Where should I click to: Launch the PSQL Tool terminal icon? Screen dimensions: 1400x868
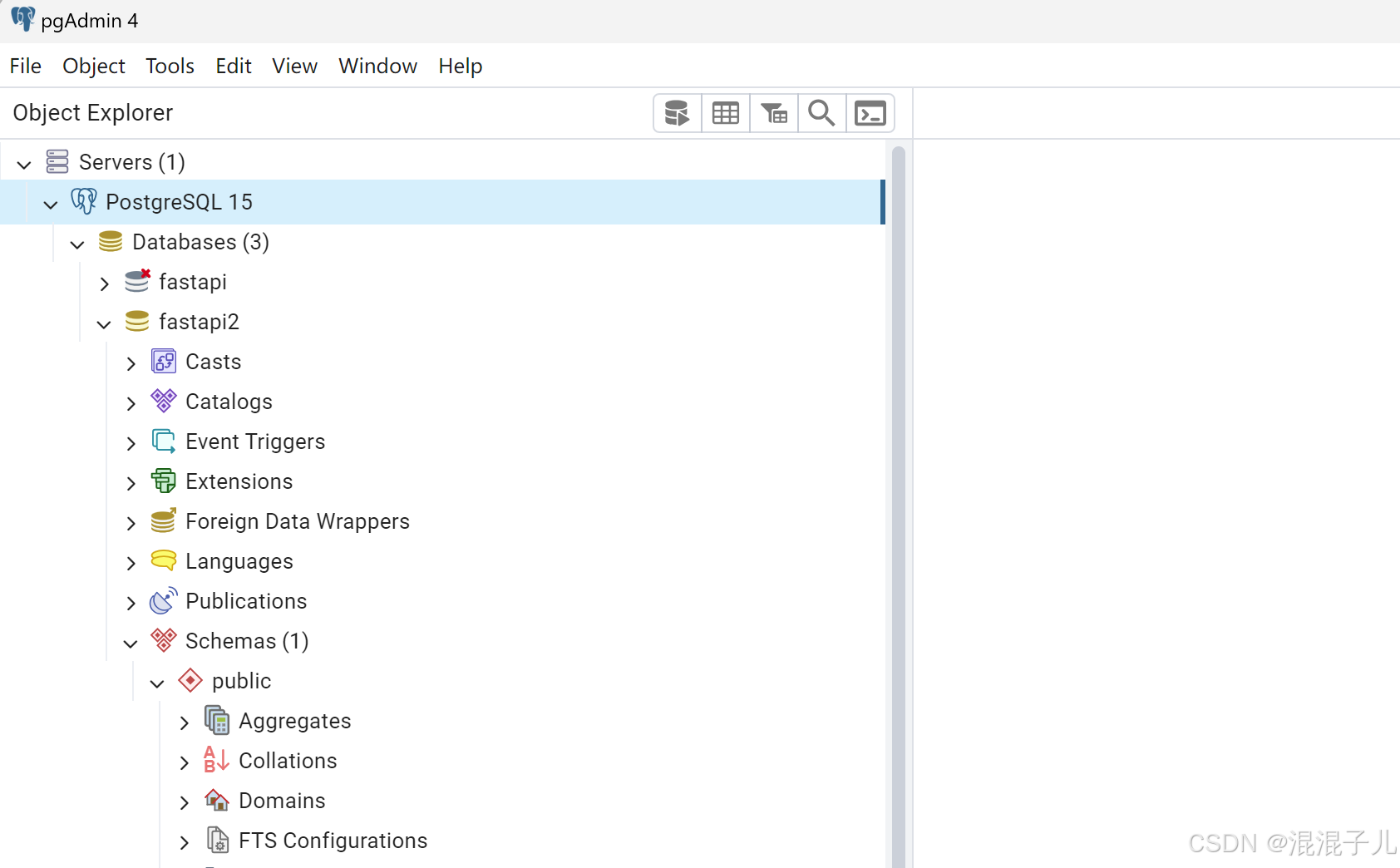[x=870, y=113]
